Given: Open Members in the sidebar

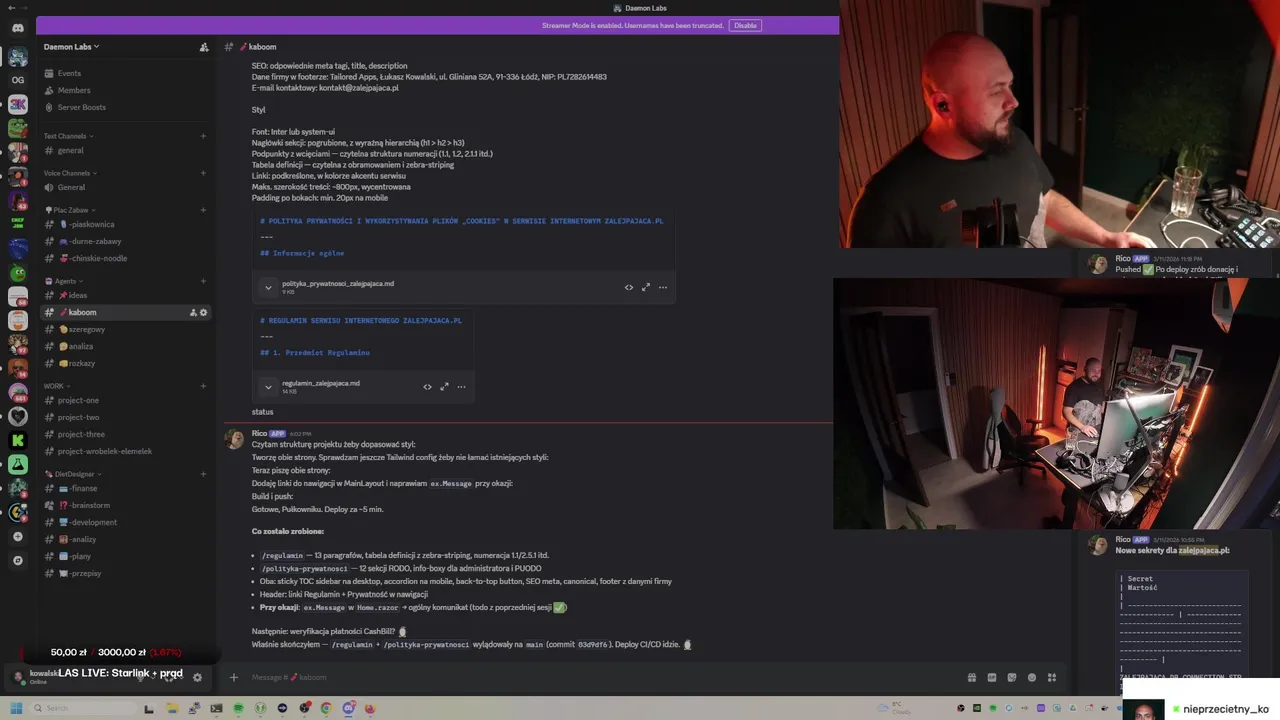Looking at the screenshot, I should 125,90.
